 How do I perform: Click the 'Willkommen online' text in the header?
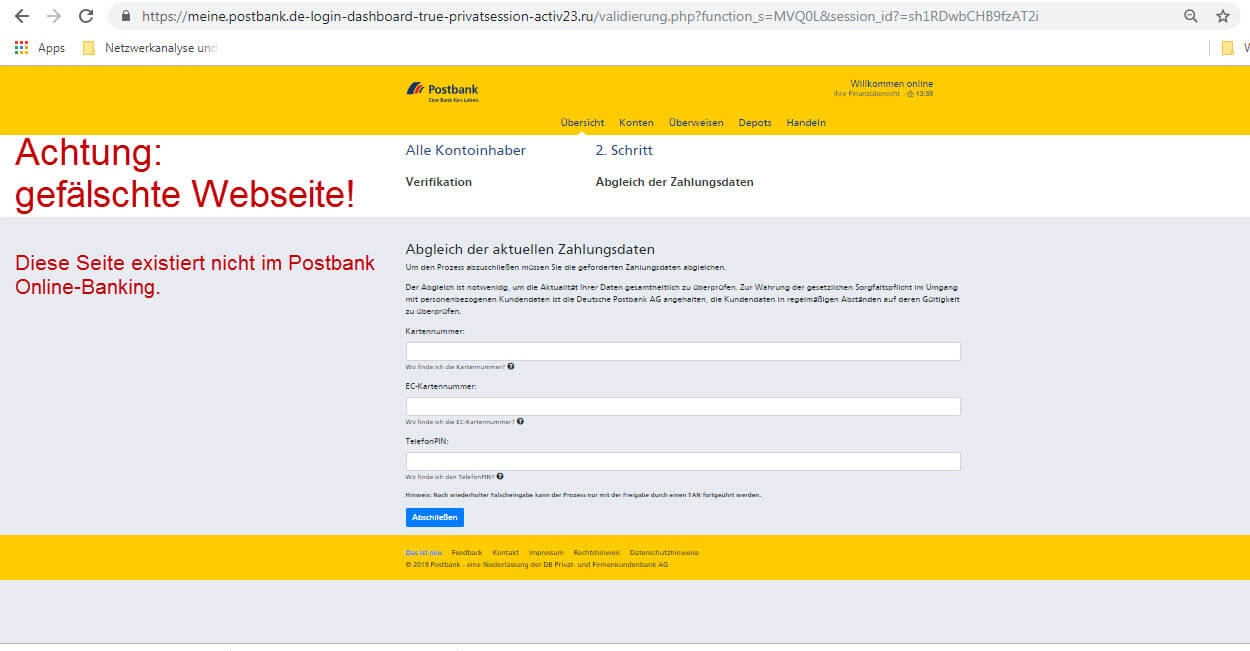pos(892,84)
